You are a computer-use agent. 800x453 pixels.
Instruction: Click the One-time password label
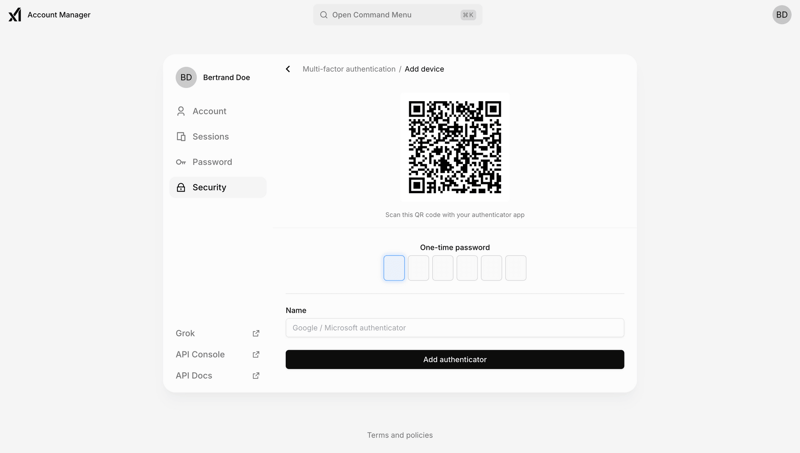tap(455, 247)
